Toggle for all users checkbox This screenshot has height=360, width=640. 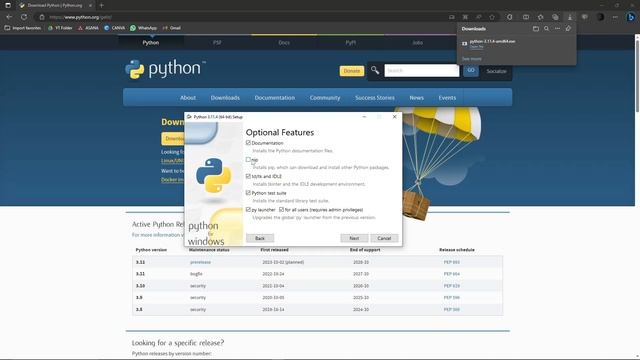[x=281, y=209]
